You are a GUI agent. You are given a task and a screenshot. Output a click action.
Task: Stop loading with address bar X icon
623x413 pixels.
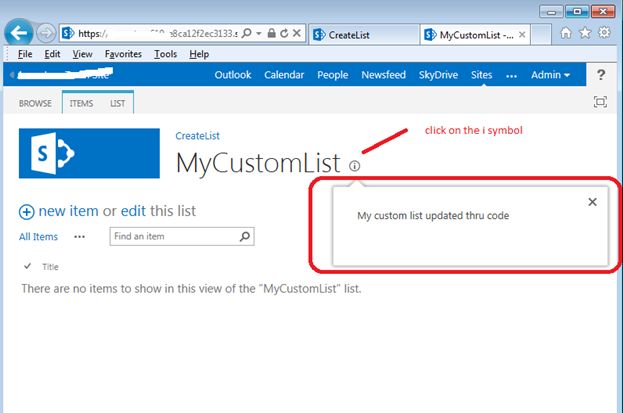tap(297, 33)
